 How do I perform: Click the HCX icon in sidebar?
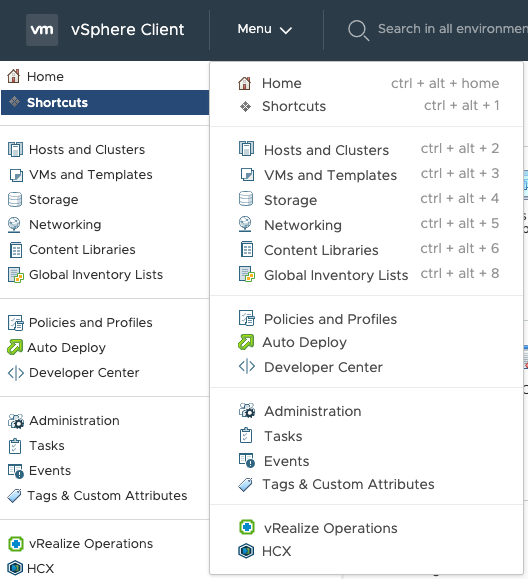(15, 568)
